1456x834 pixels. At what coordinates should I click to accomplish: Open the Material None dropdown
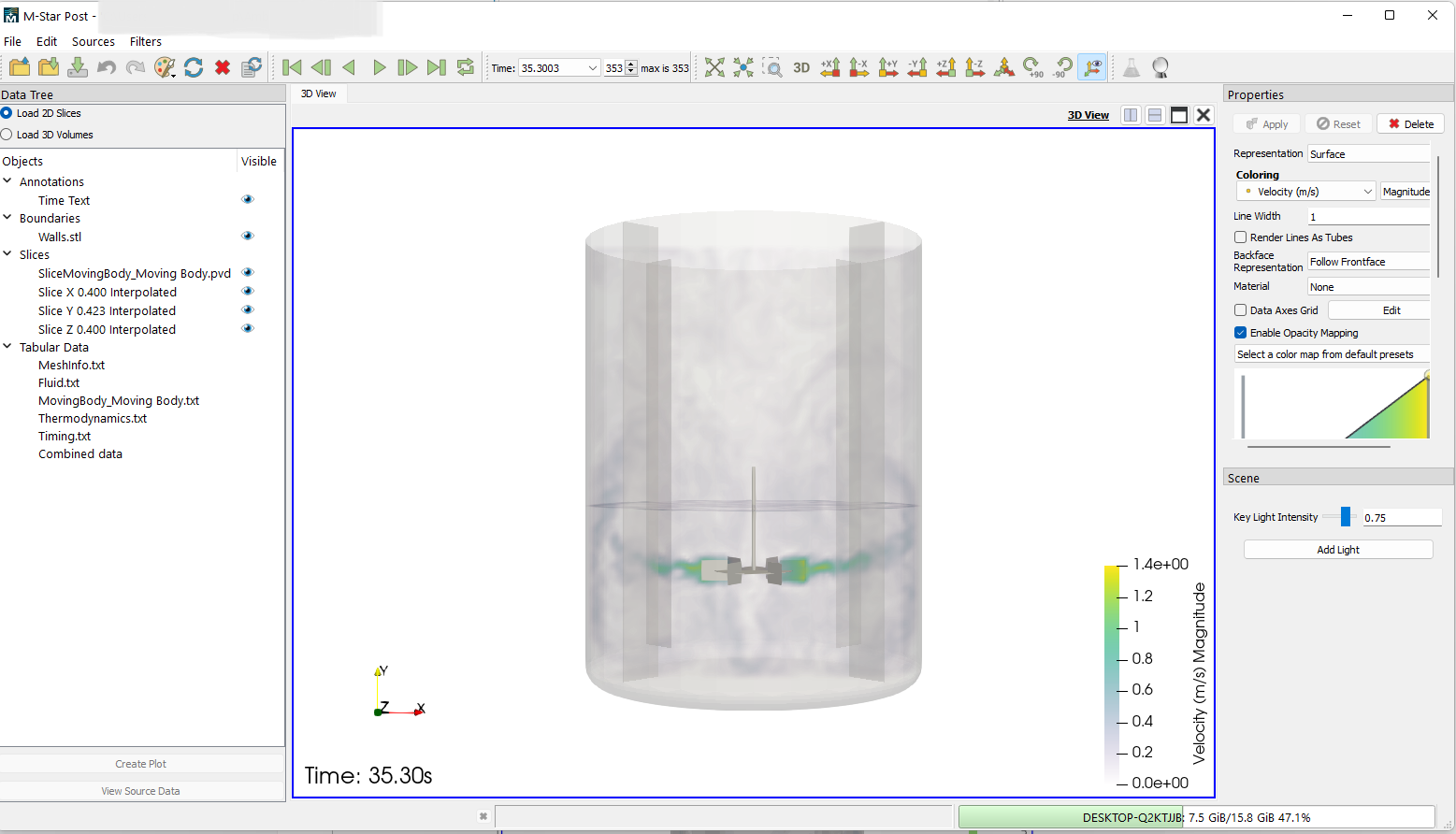click(1369, 287)
